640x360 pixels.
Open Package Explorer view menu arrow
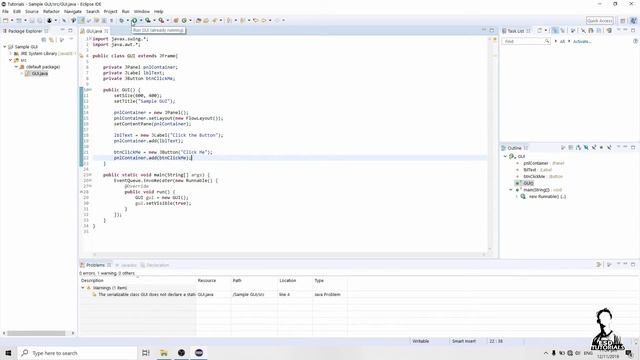[x=71, y=40]
